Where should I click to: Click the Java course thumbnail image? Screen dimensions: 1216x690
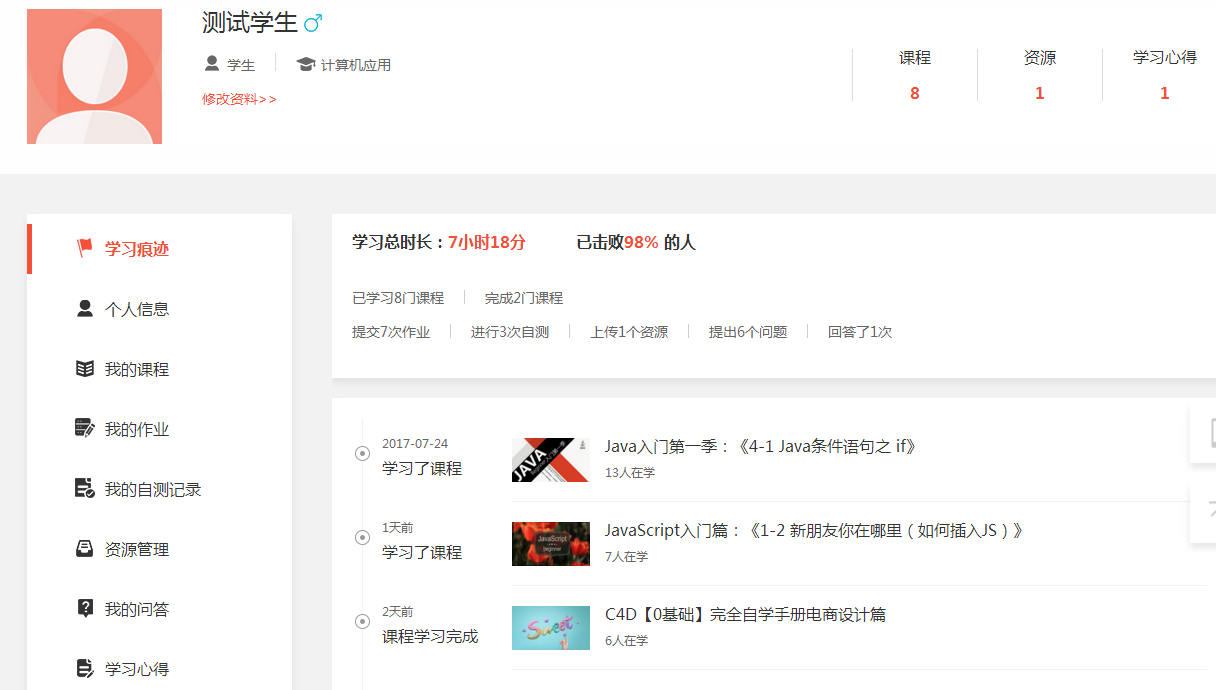click(x=550, y=460)
